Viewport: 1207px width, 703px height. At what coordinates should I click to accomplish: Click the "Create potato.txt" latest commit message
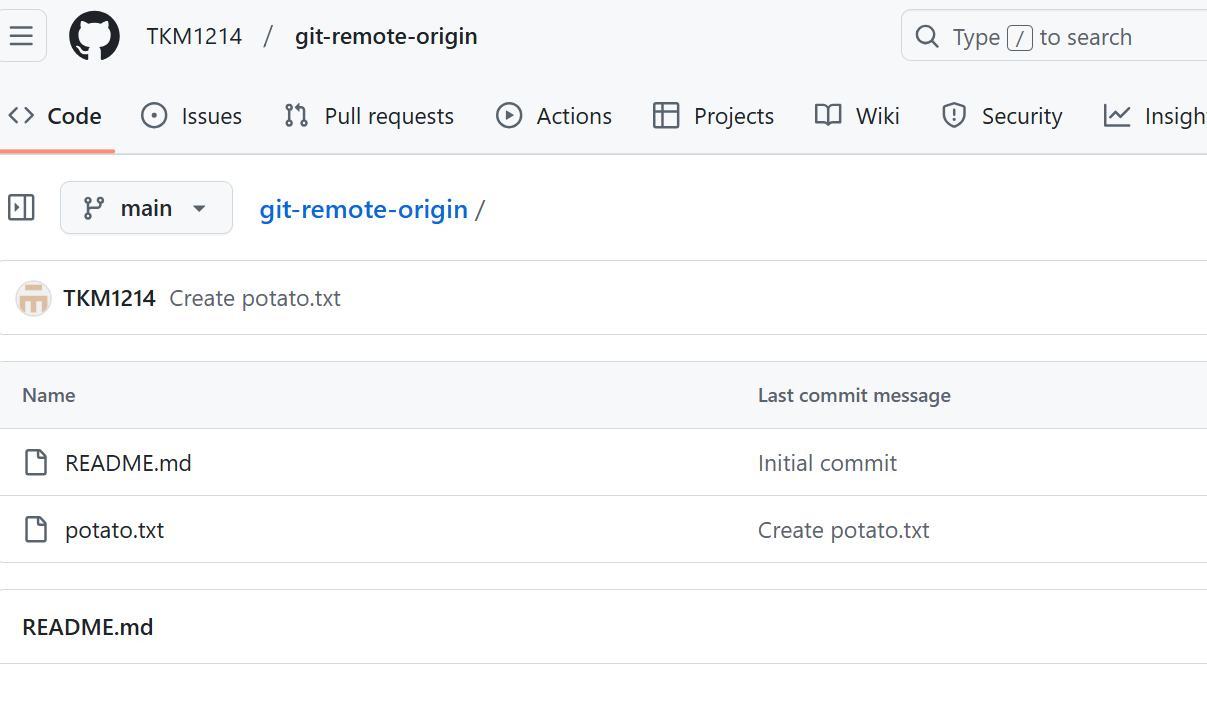coord(255,298)
